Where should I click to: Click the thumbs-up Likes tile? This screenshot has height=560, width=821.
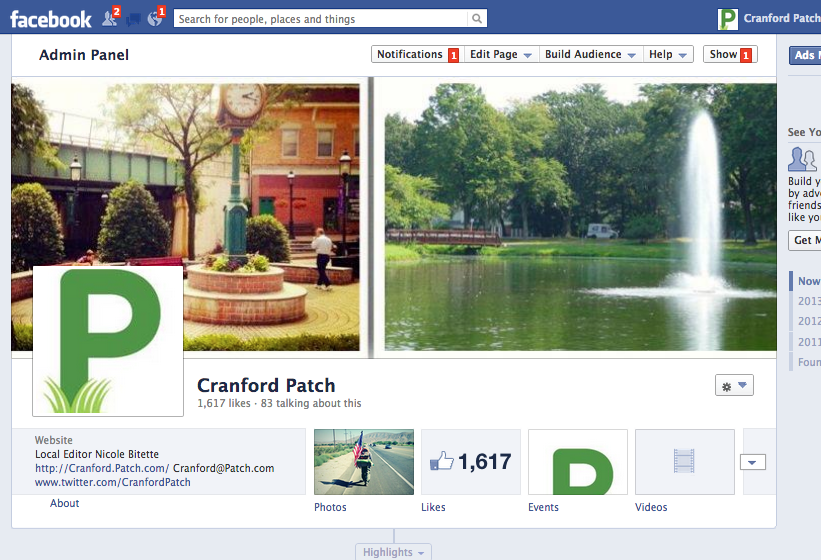[471, 462]
